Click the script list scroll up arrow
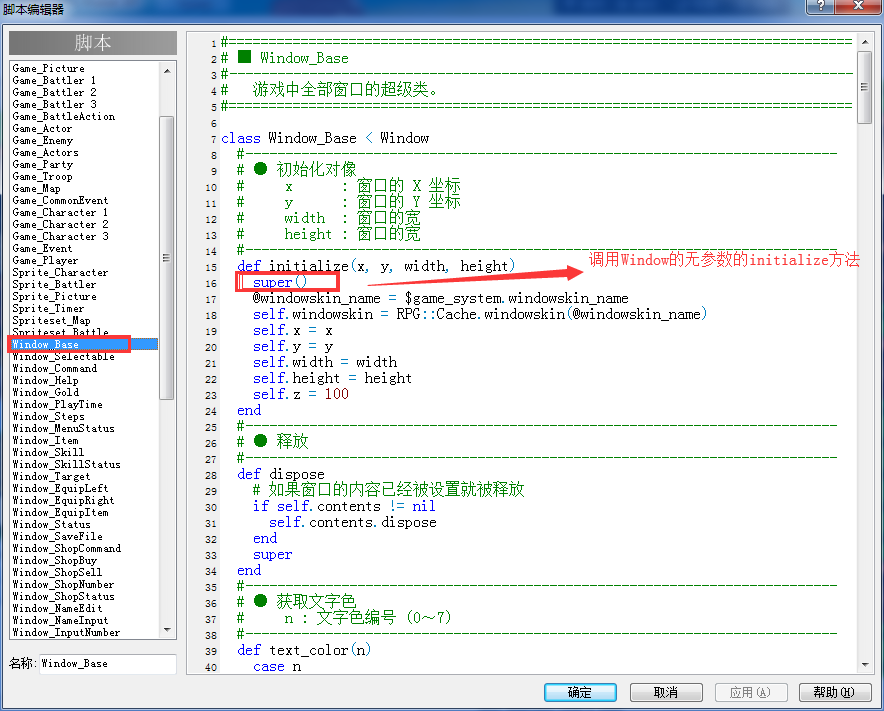This screenshot has height=711, width=884. tap(167, 70)
